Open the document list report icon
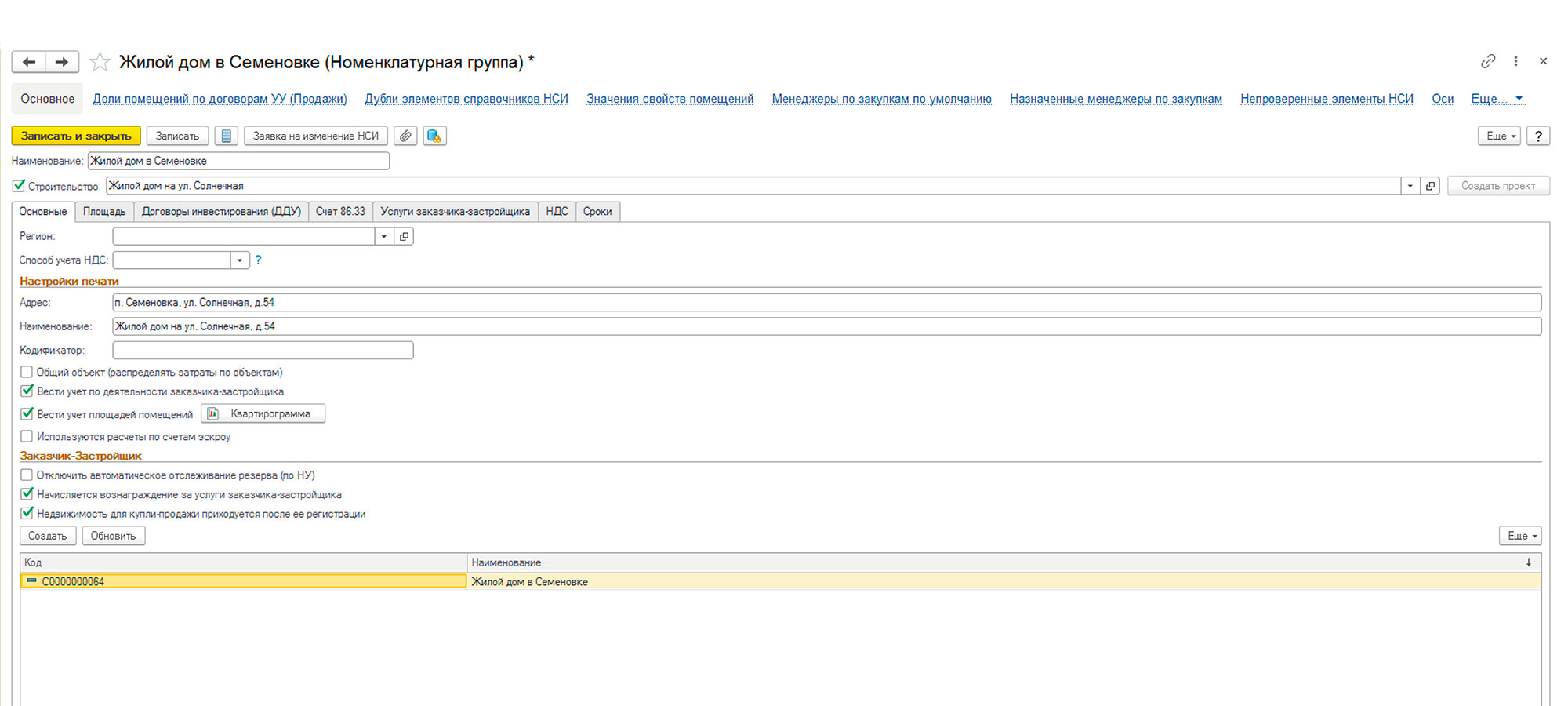1568x706 pixels. (x=226, y=136)
